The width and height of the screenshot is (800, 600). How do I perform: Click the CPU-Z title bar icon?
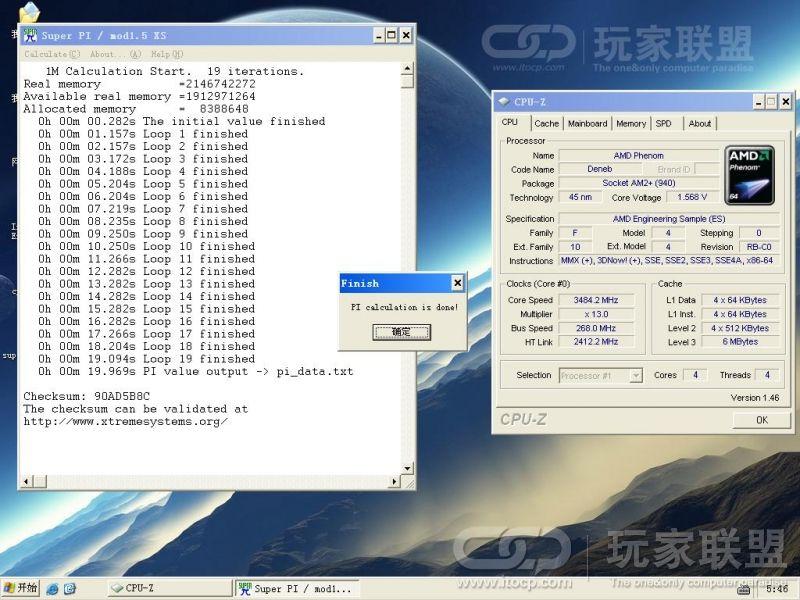point(504,102)
